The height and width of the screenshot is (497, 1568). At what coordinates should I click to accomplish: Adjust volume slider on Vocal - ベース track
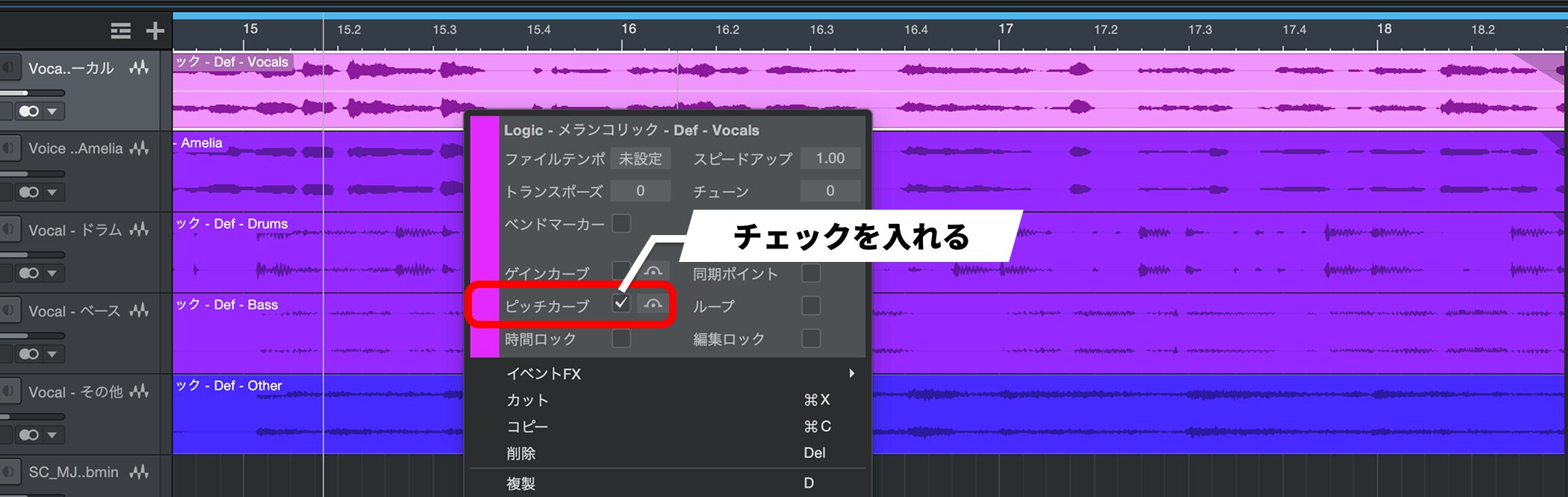pyautogui.click(x=32, y=336)
